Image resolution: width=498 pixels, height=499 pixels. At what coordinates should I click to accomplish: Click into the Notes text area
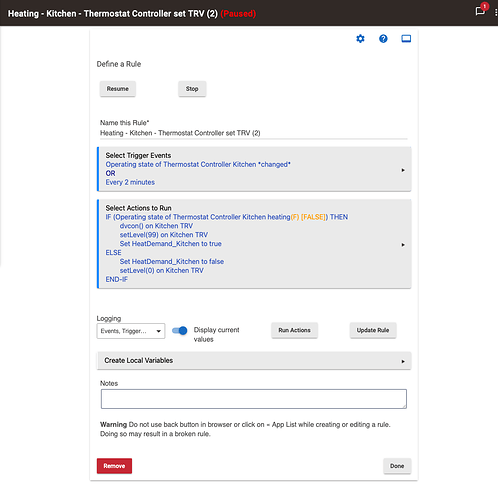point(254,399)
